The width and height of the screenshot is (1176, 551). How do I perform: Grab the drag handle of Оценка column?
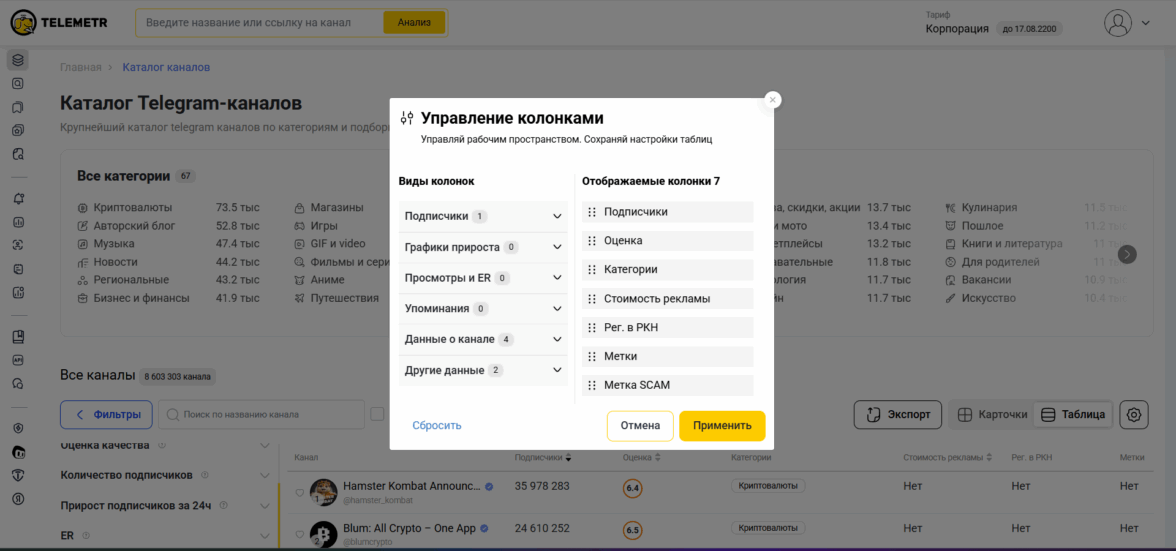click(592, 241)
